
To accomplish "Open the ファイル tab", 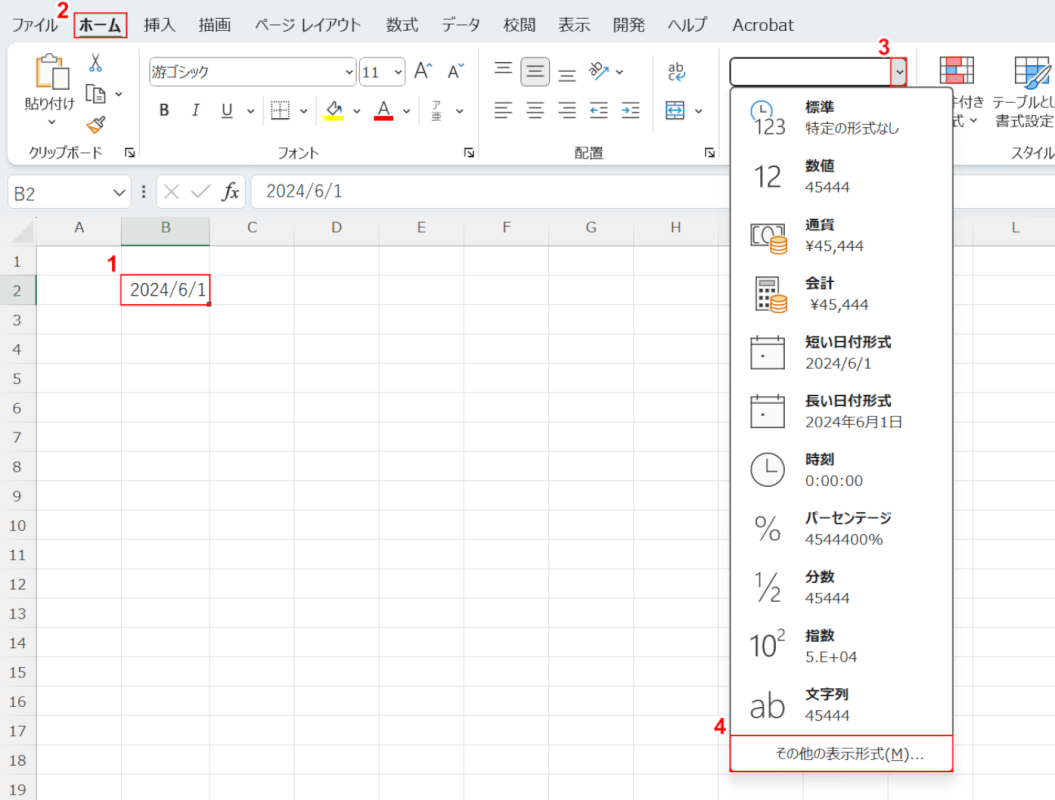I will coord(34,25).
